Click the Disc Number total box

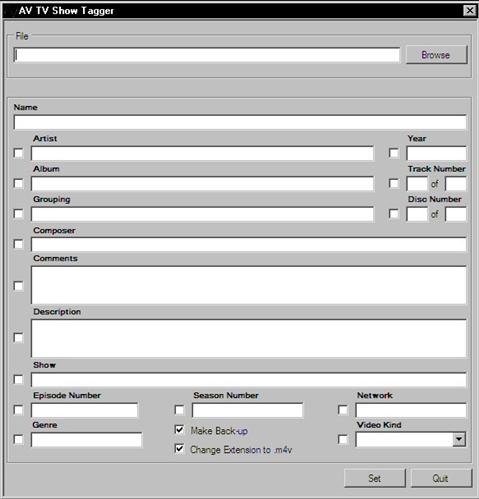tap(456, 214)
